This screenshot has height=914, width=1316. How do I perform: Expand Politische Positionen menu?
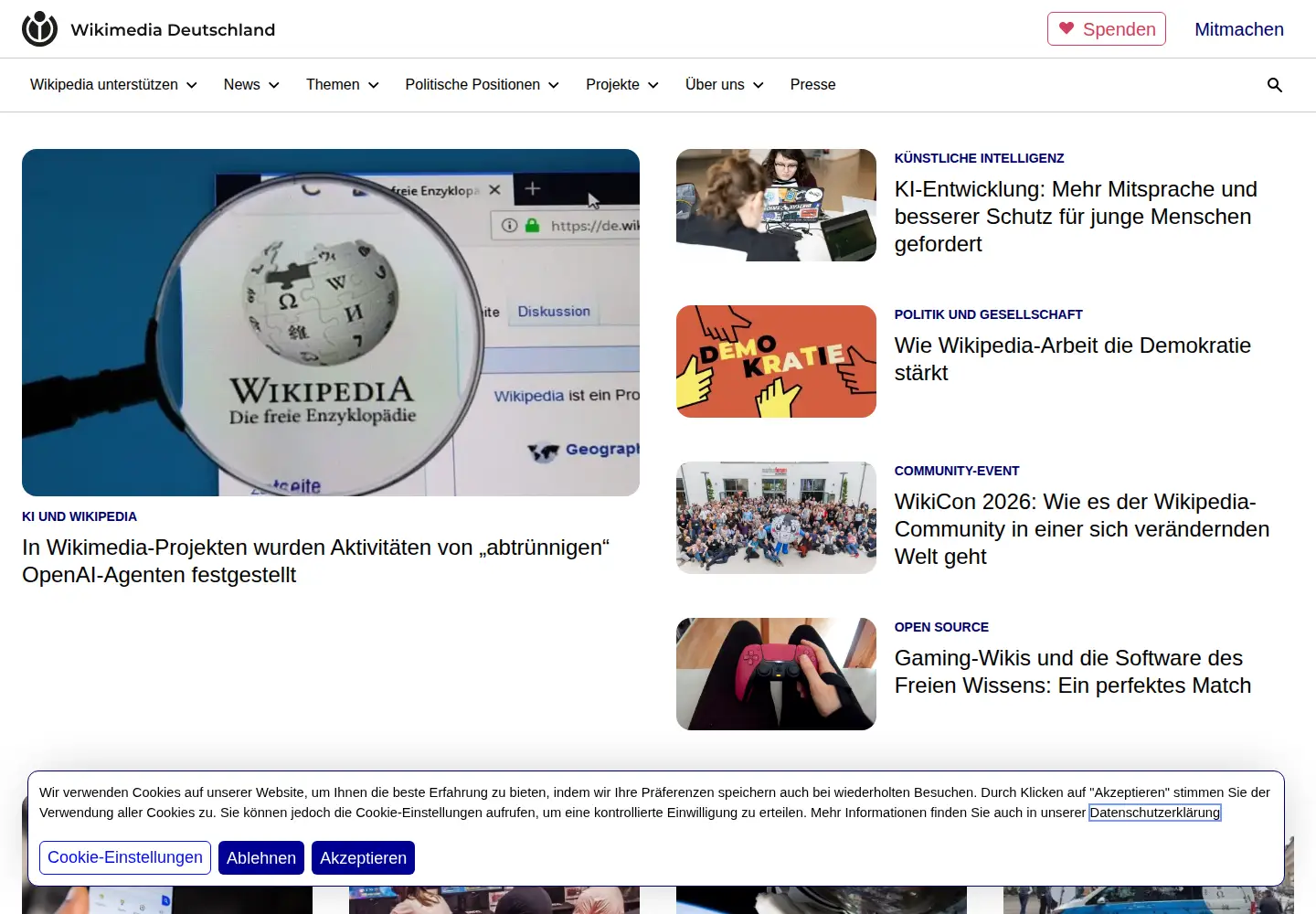tap(483, 85)
